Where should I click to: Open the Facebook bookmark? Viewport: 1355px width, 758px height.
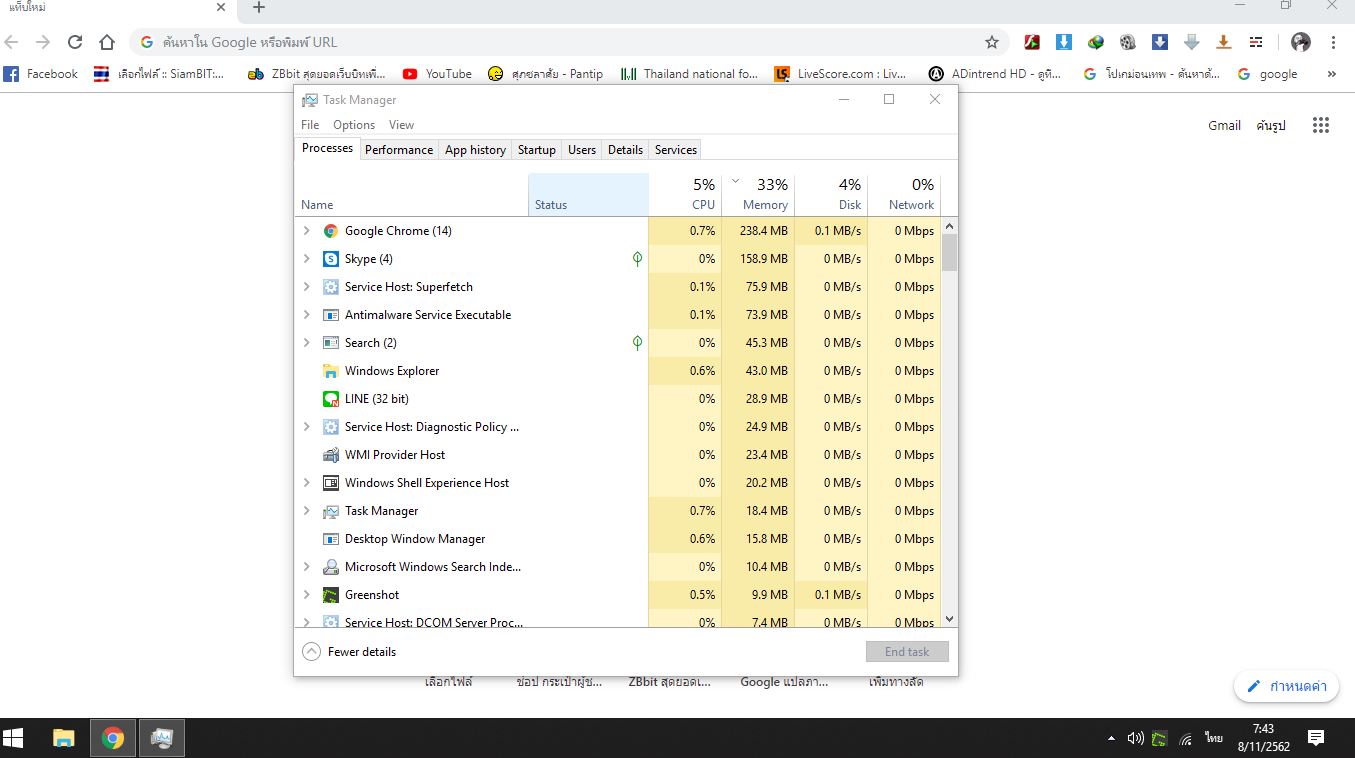coord(41,74)
